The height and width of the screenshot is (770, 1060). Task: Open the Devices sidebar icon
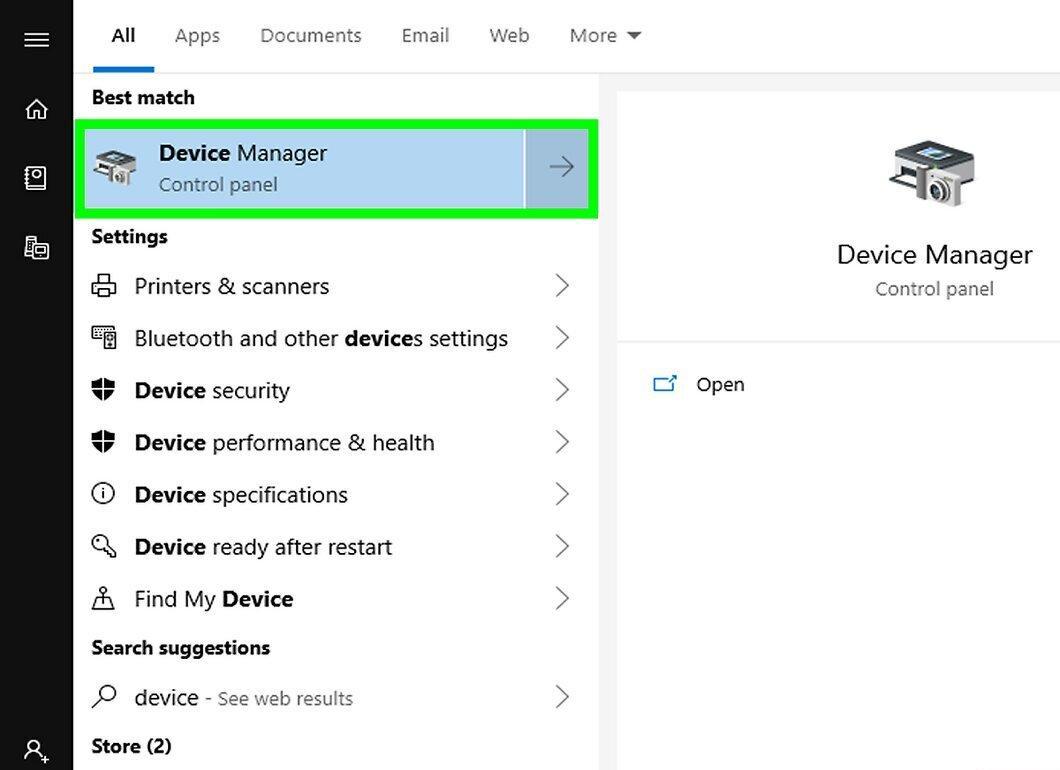click(37, 247)
